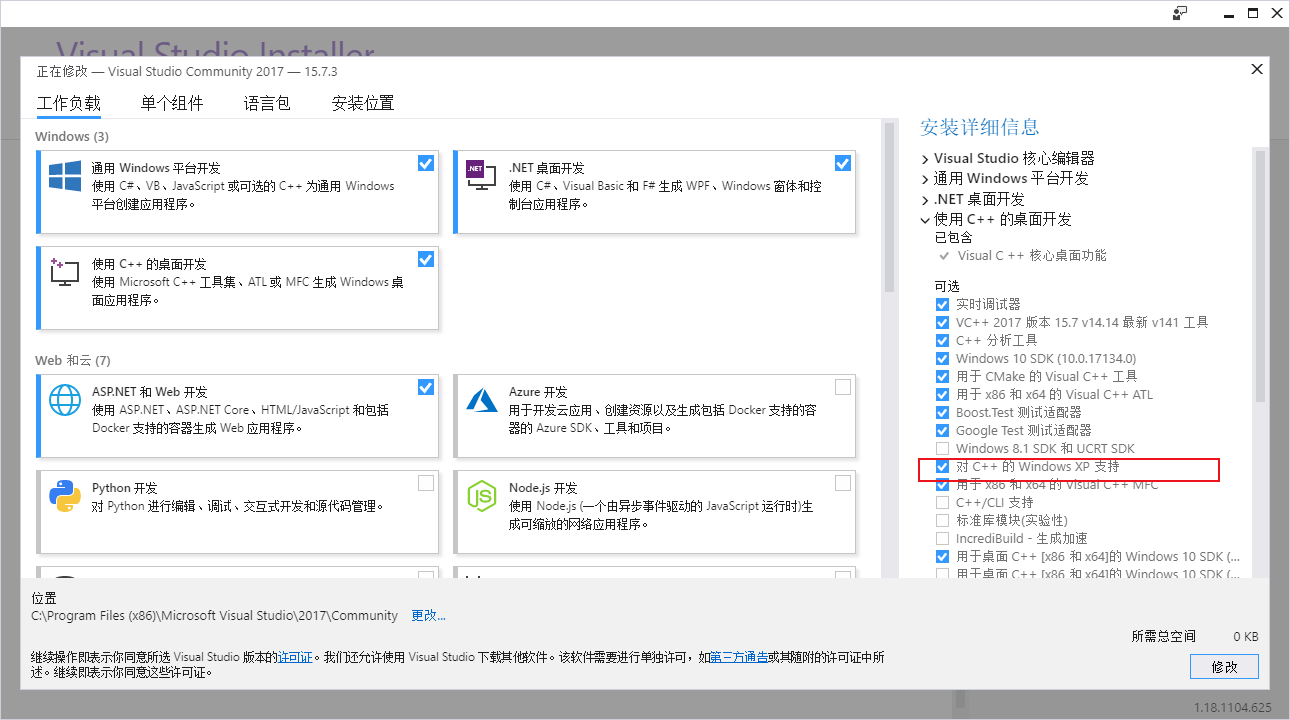This screenshot has height=720, width=1290.
Task: Click the 可选 section label
Action: point(946,286)
